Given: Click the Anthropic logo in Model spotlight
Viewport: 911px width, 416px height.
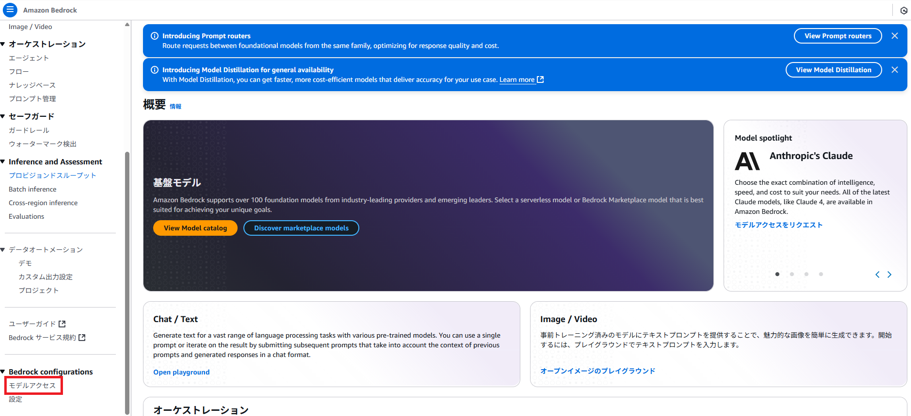Looking at the screenshot, I should pyautogui.click(x=747, y=161).
